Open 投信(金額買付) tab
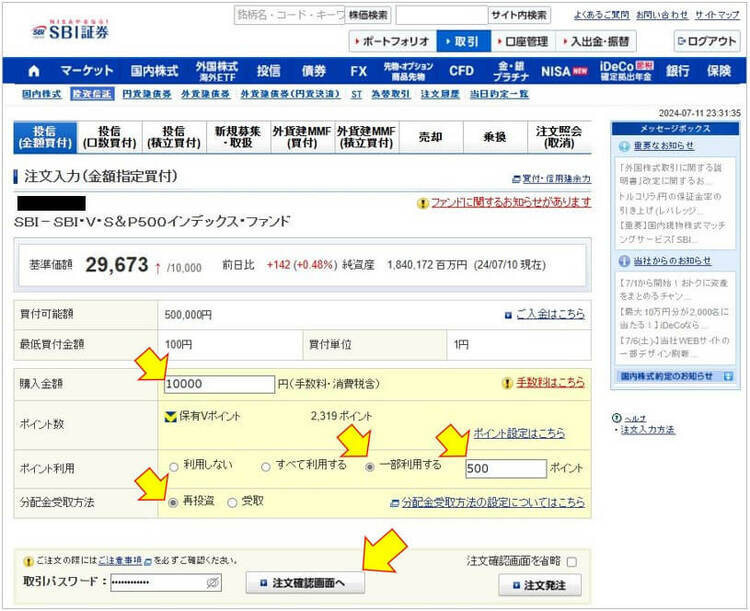Image resolution: width=750 pixels, height=611 pixels. coord(45,137)
